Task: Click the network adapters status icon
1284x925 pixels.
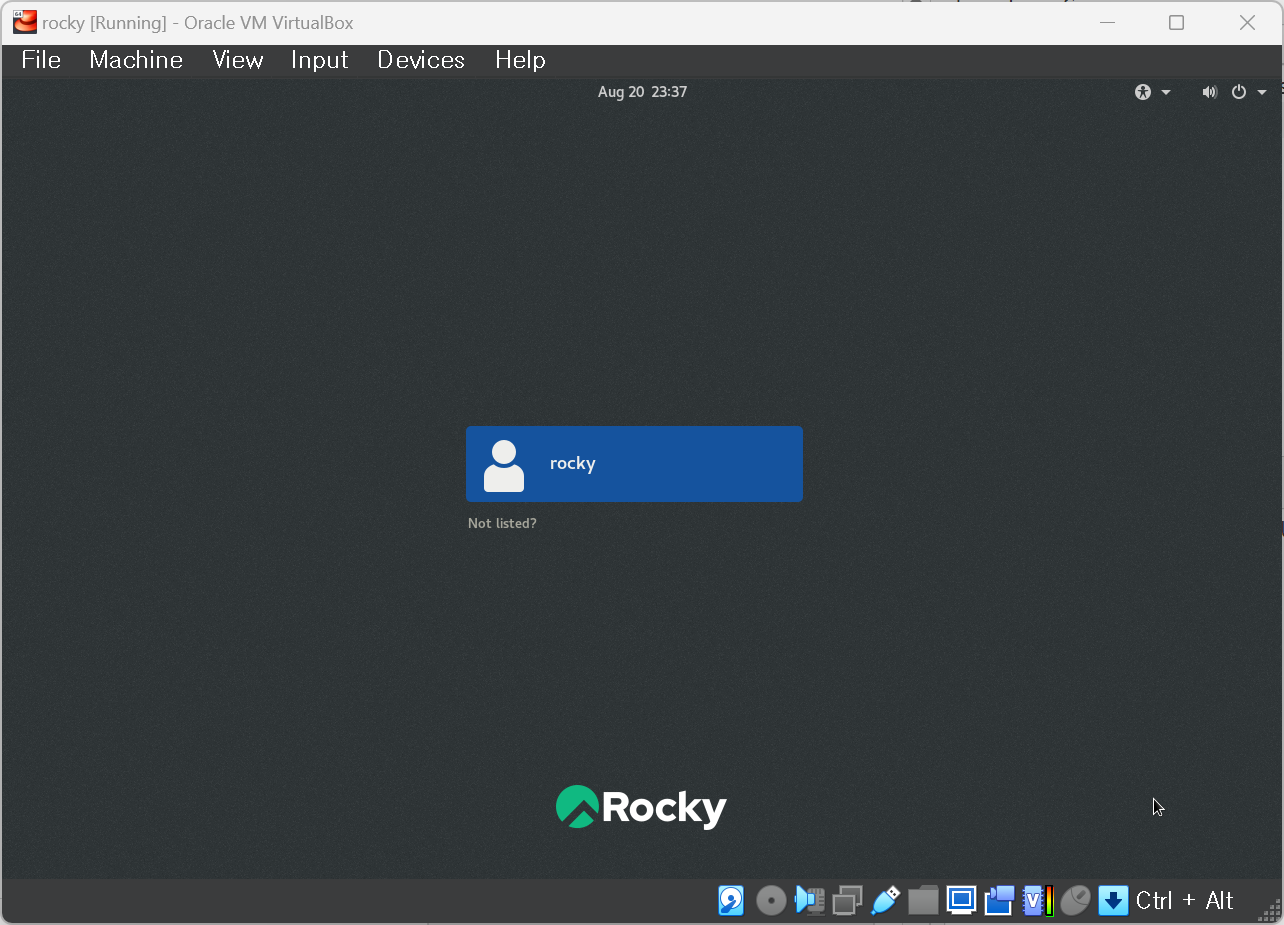Action: (847, 900)
